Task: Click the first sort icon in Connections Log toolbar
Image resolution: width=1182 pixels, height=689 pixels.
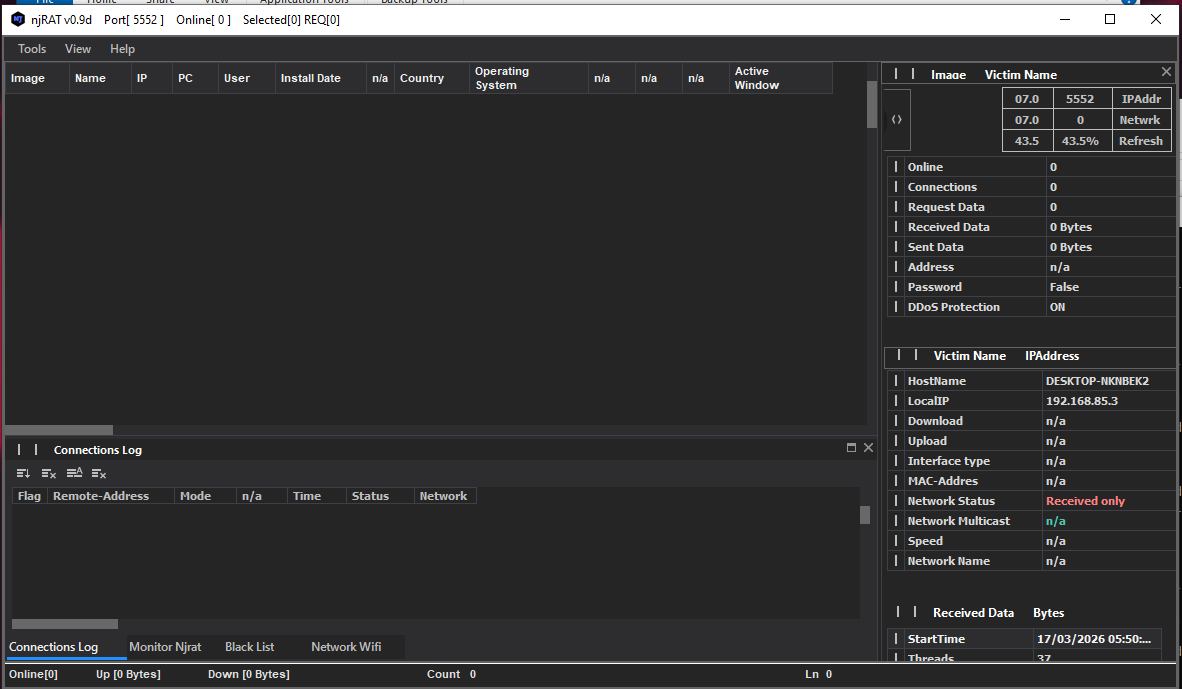Action: click(23, 473)
